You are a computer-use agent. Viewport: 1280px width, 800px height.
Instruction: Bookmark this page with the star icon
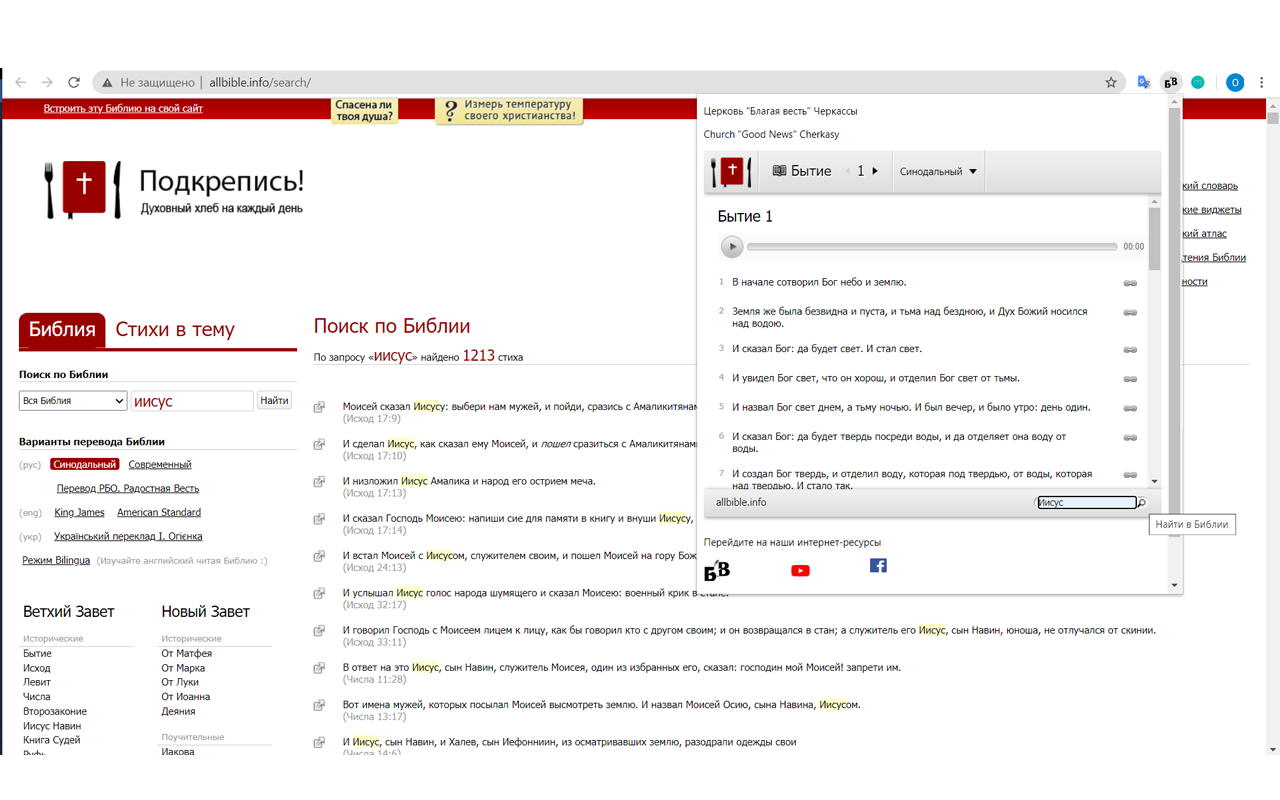point(1111,83)
